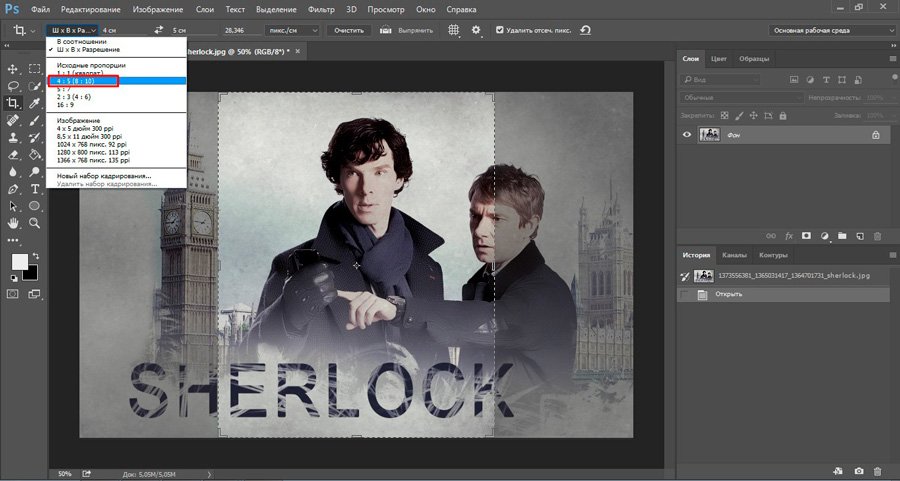The height and width of the screenshot is (481, 900).
Task: Click the Выпрямить straighten button
Action: (407, 30)
